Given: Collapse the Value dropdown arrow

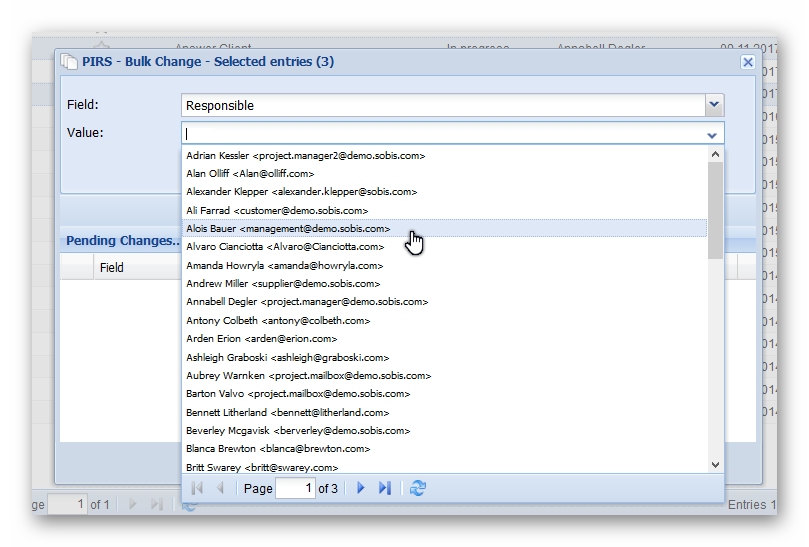Looking at the screenshot, I should click(712, 134).
